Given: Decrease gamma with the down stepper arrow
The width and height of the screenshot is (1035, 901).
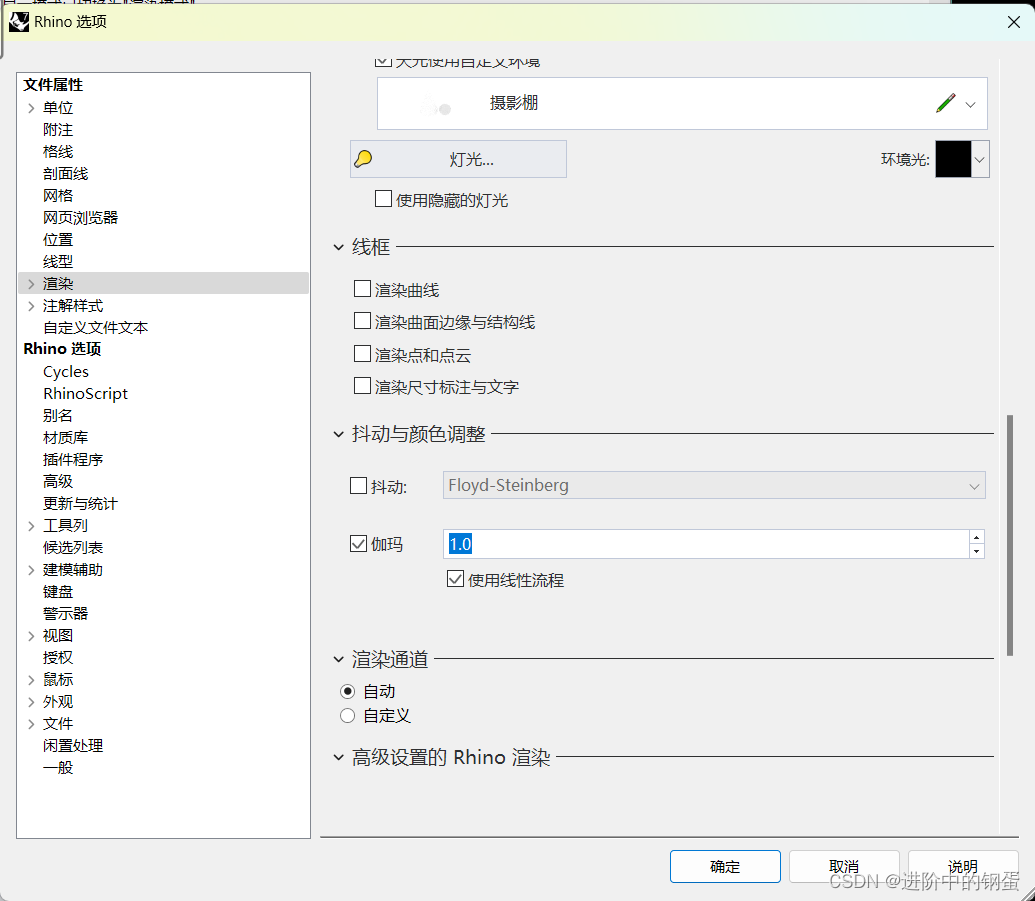Looking at the screenshot, I should tap(977, 551).
